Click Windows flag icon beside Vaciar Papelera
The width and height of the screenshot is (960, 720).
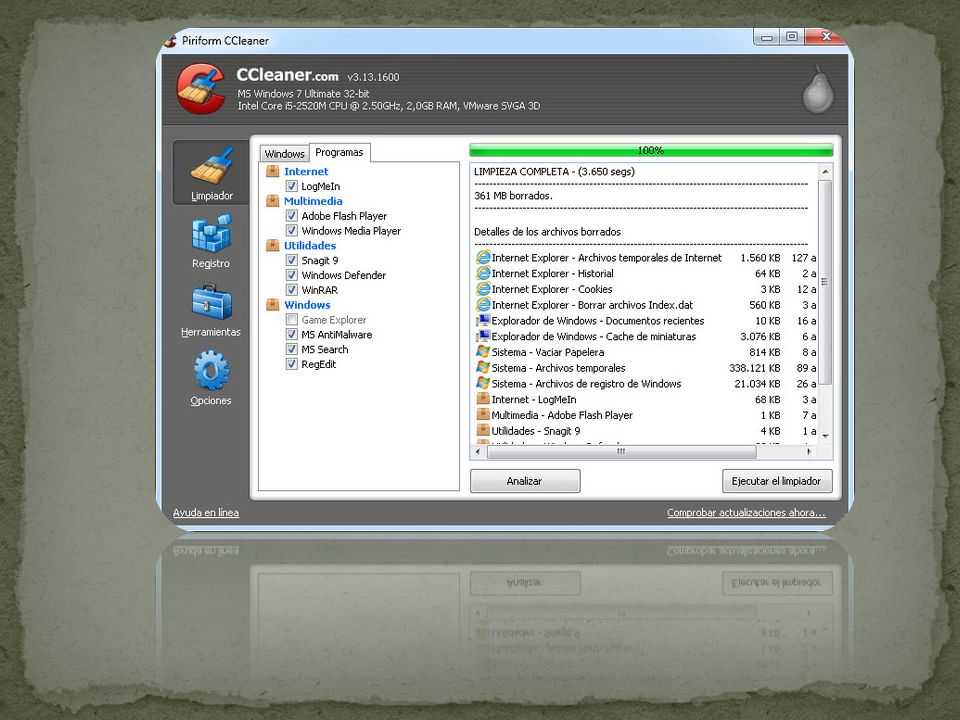pos(483,352)
